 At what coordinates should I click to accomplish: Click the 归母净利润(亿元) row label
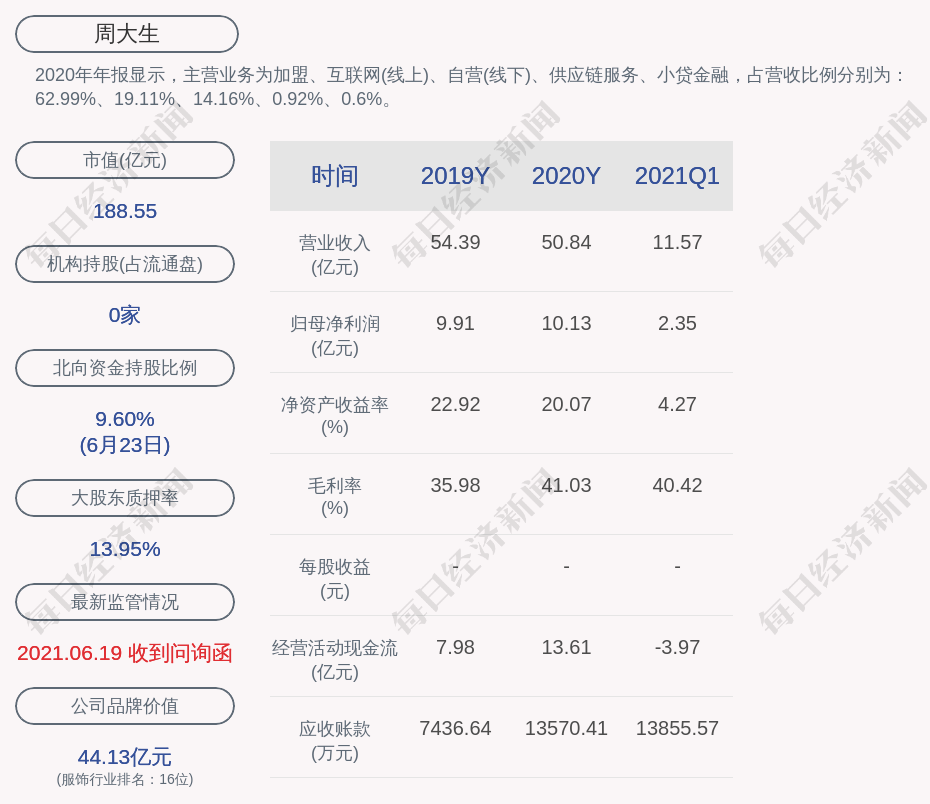(x=335, y=336)
